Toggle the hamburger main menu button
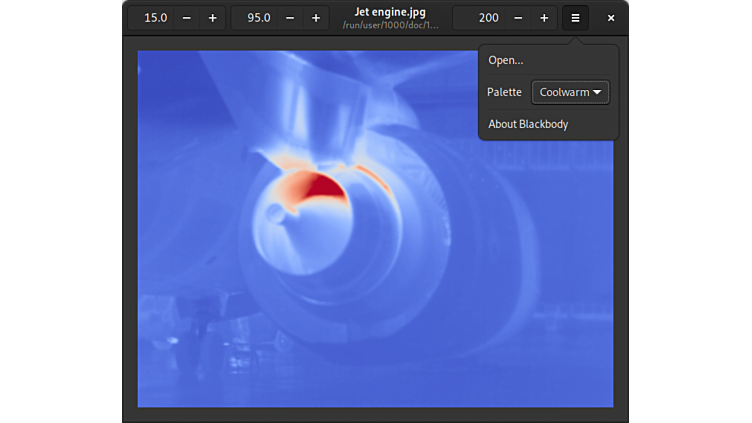752x423 pixels. coord(575,18)
